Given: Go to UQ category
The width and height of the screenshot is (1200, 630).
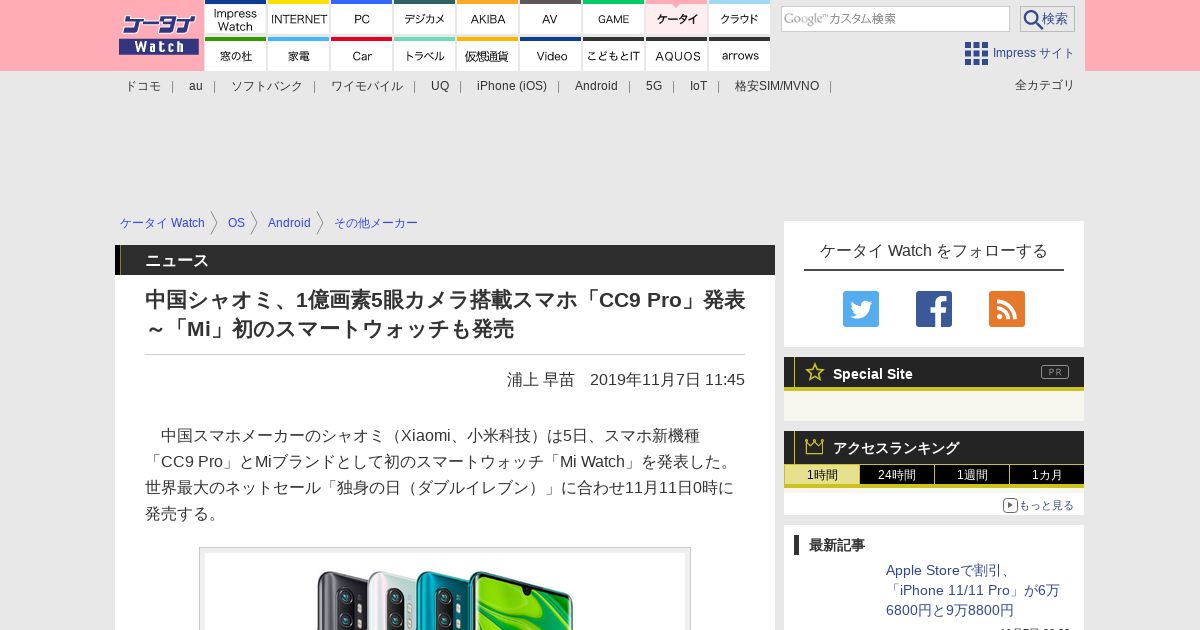Looking at the screenshot, I should [440, 86].
